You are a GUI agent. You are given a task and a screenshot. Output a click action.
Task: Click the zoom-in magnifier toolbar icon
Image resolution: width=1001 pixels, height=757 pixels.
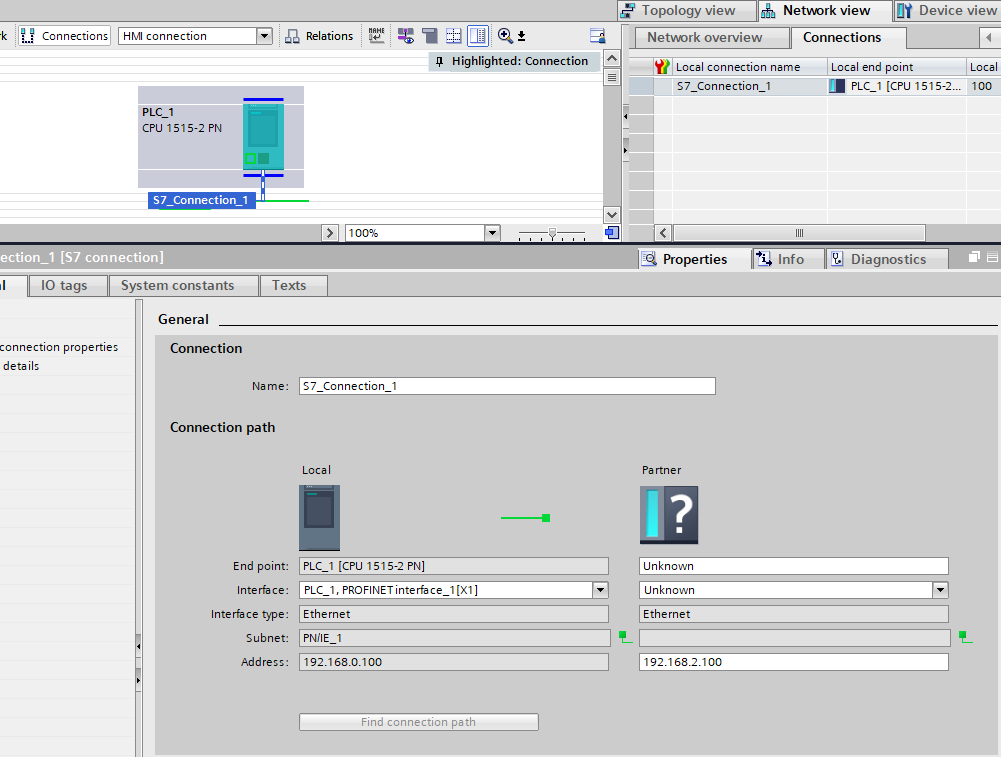point(505,36)
